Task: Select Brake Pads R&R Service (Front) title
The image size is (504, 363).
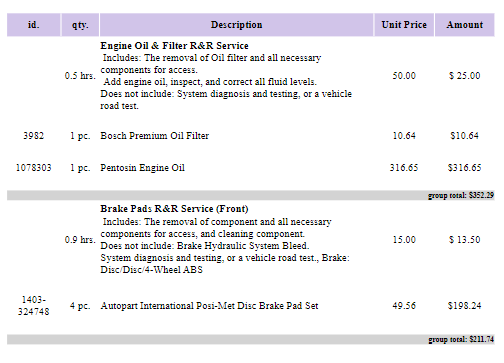Action: 174,209
